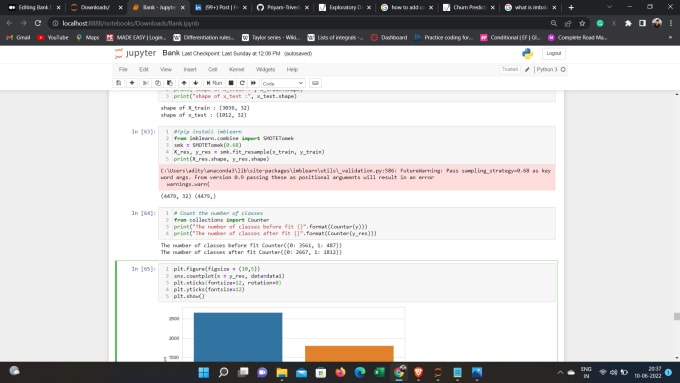Switch to the Downloads/ browser tab
This screenshot has width=680, height=383.
tap(96, 7)
